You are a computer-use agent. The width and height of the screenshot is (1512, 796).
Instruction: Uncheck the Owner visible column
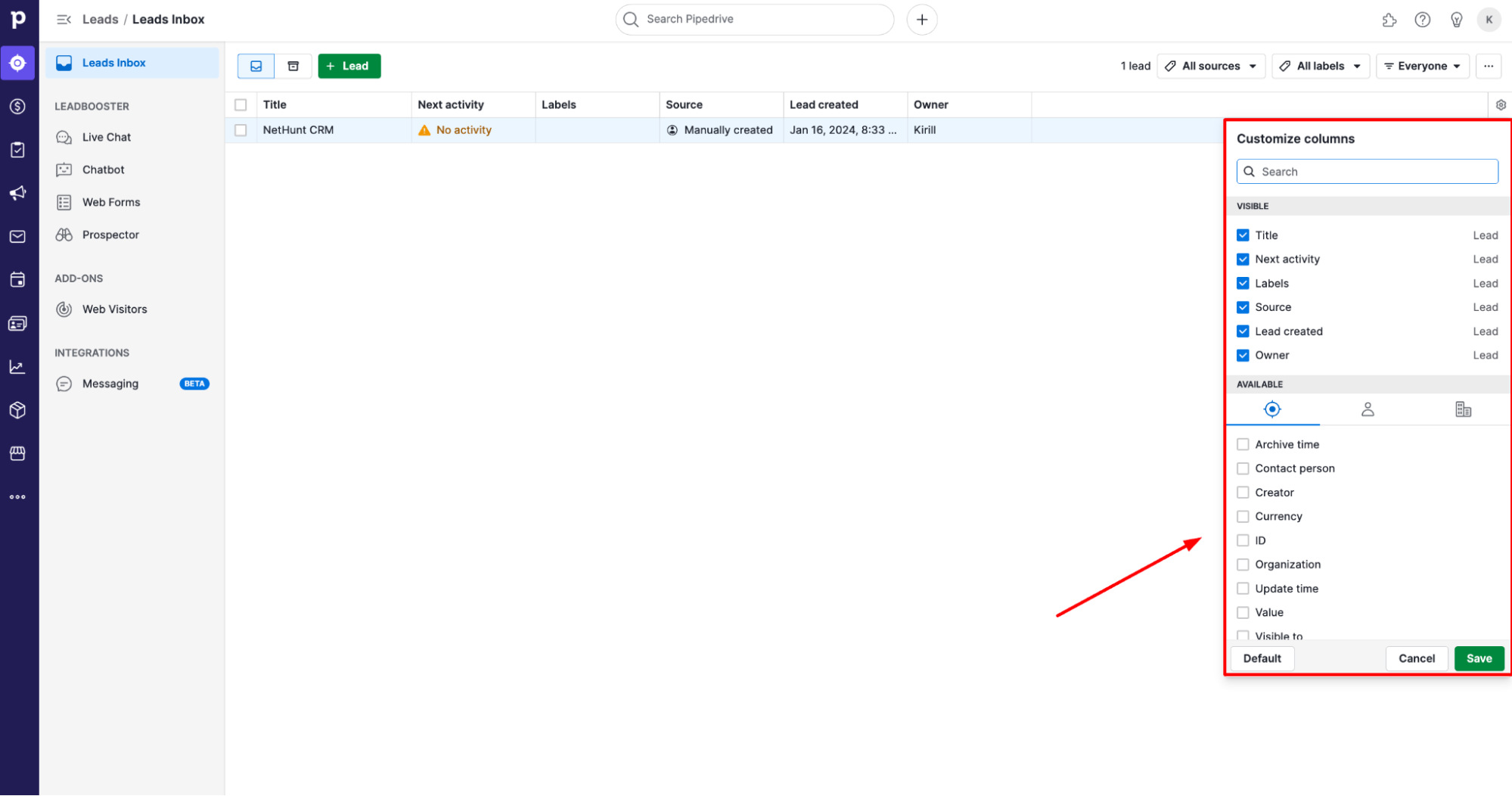1243,355
